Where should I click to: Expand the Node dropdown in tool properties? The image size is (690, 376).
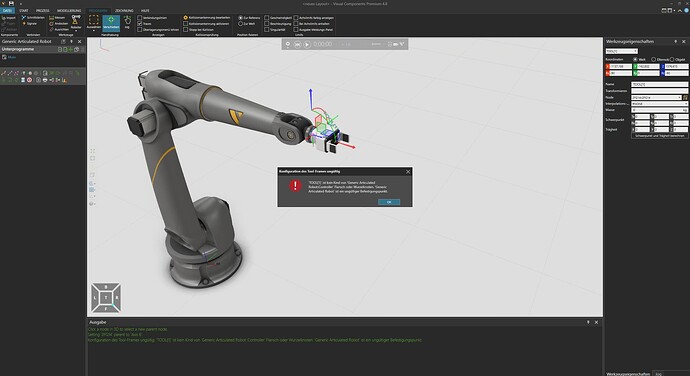(x=656, y=97)
